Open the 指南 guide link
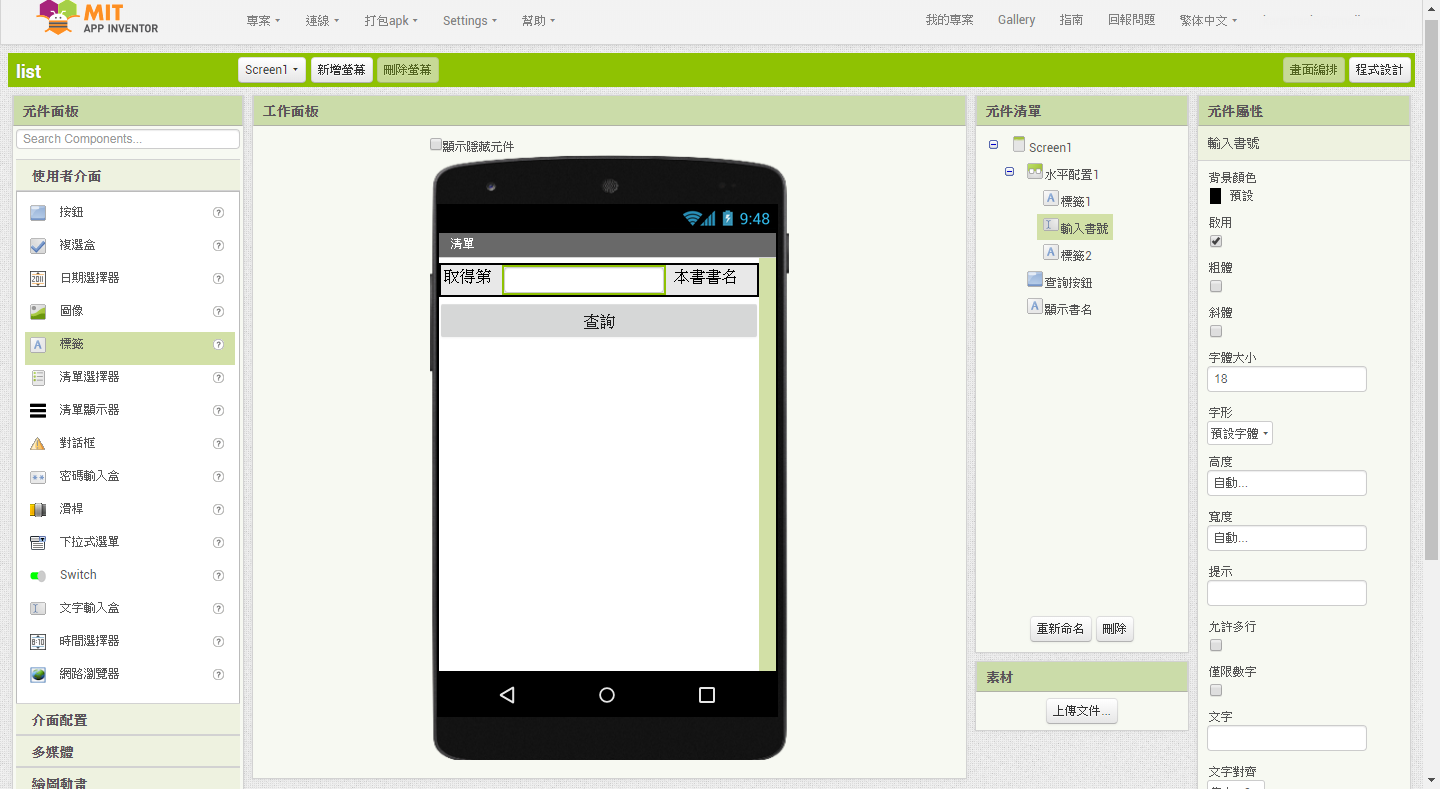This screenshot has height=789, width=1440. (1071, 20)
